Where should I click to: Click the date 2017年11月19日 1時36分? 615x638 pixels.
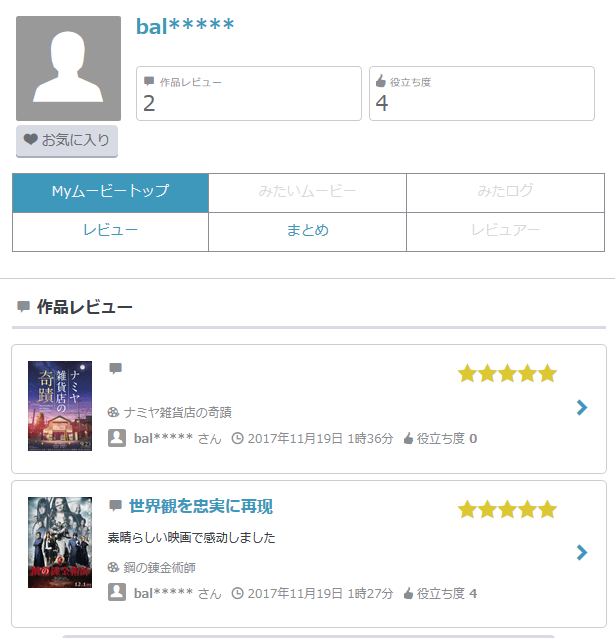click(x=320, y=438)
